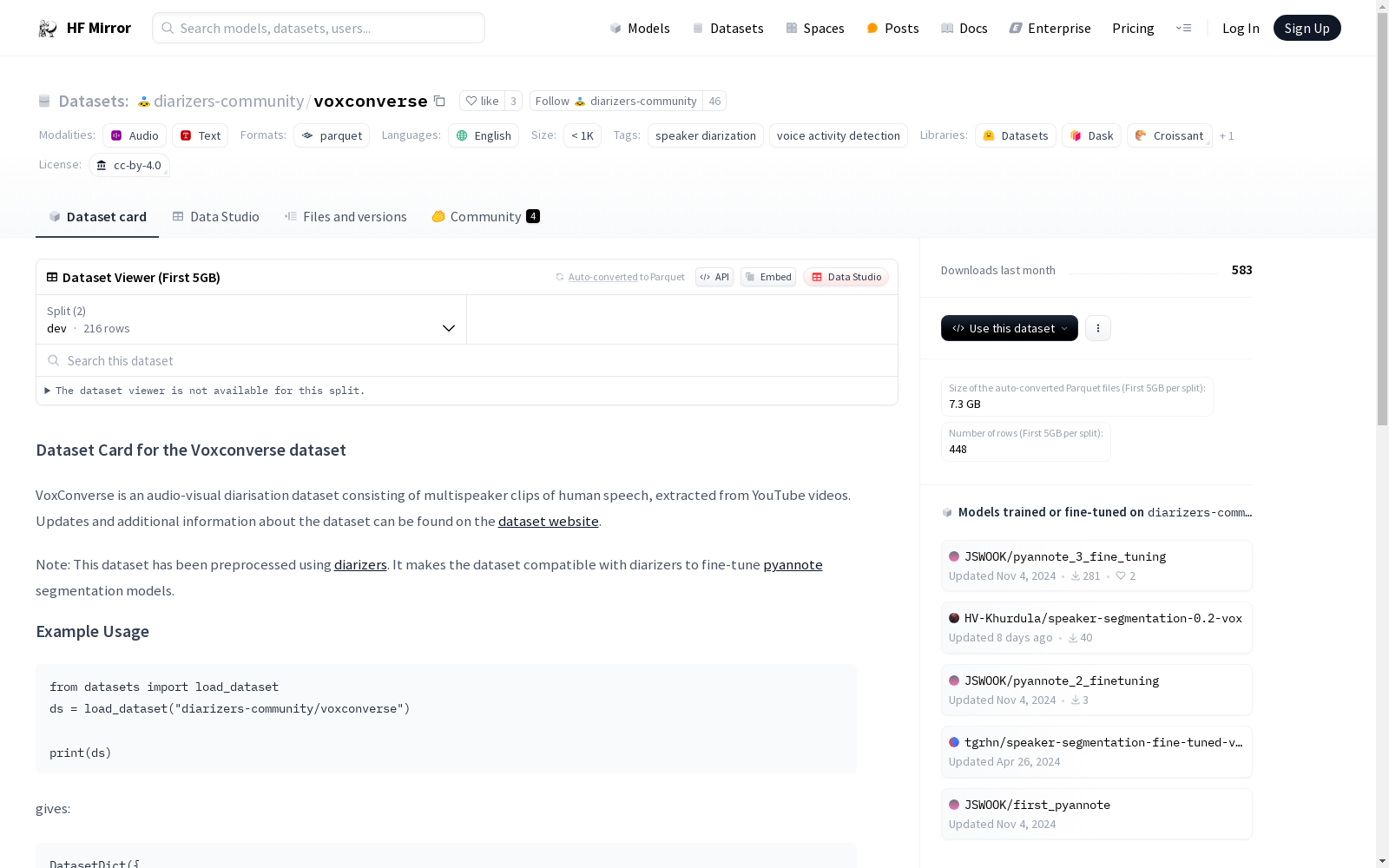Click the downloads last month value 583
1389x868 pixels.
1241,270
